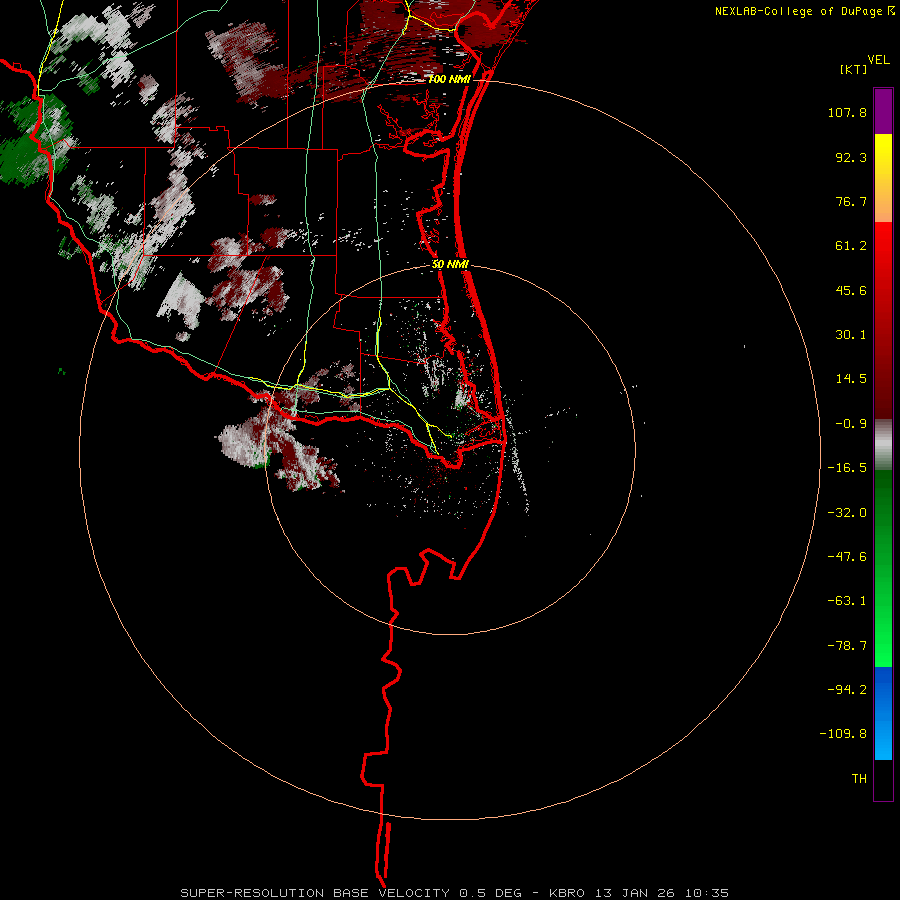Image resolution: width=900 pixels, height=900 pixels.
Task: Click the 13 JAN 26 date text
Action: [635, 893]
